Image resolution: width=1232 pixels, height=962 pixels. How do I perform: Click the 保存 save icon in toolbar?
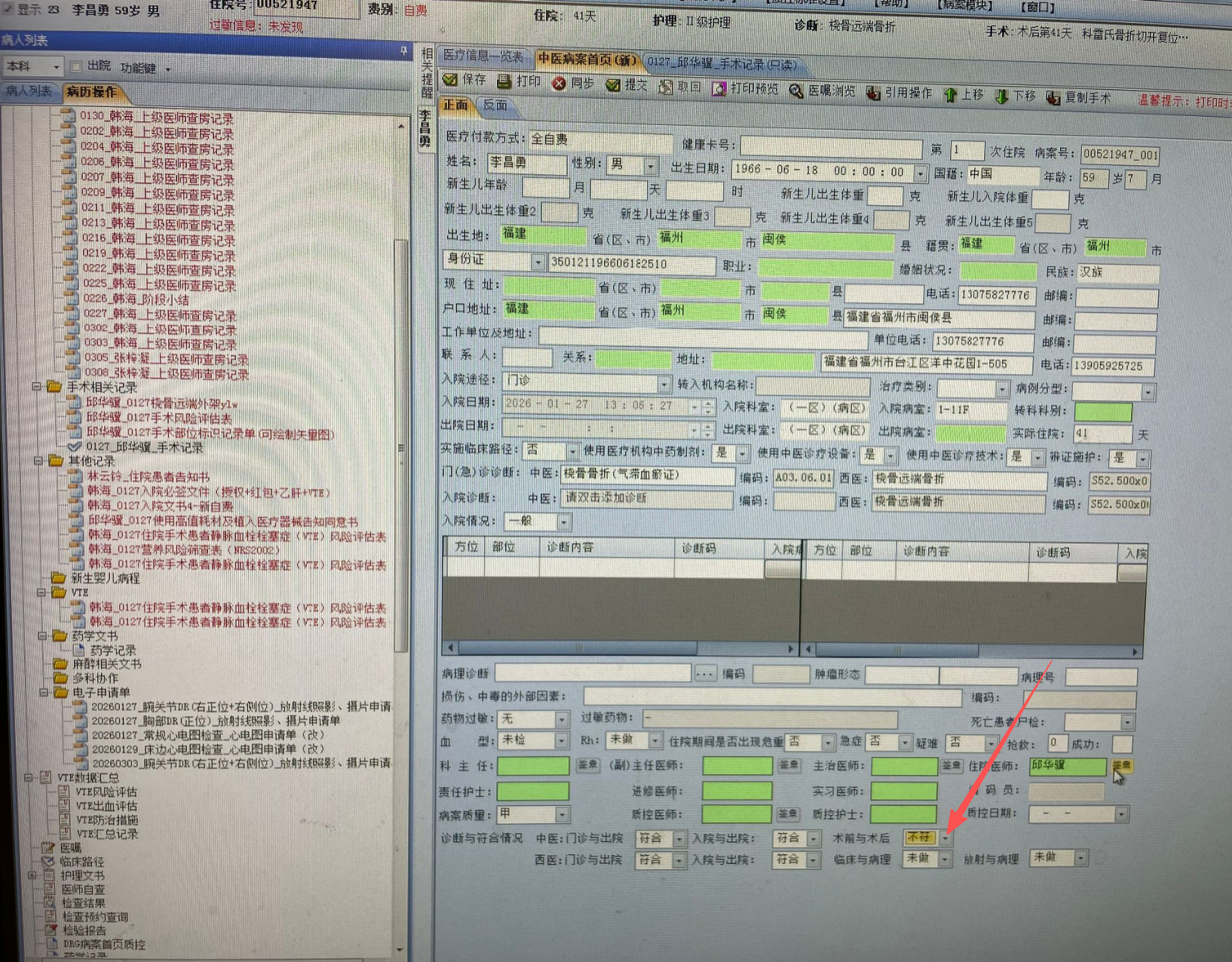[x=450, y=79]
